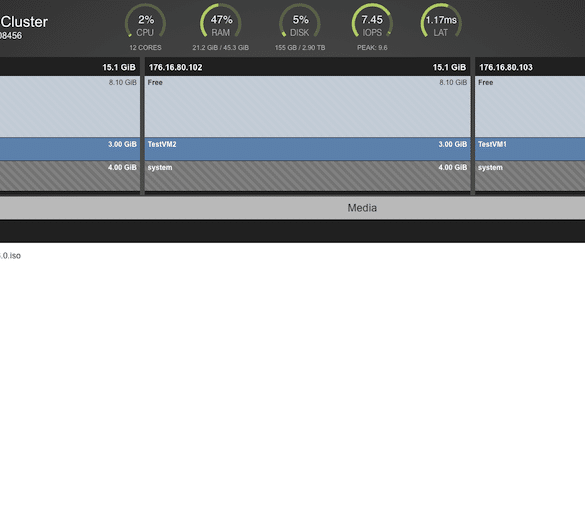
Task: Select node header 176.16.80.103
Action: point(530,67)
